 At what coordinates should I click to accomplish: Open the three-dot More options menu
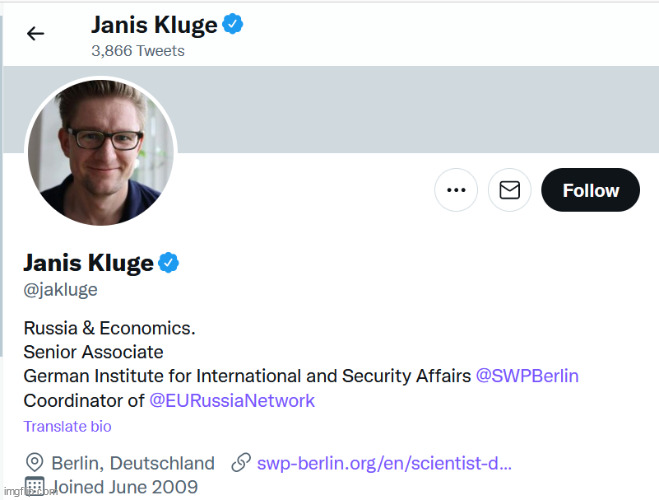[x=456, y=190]
